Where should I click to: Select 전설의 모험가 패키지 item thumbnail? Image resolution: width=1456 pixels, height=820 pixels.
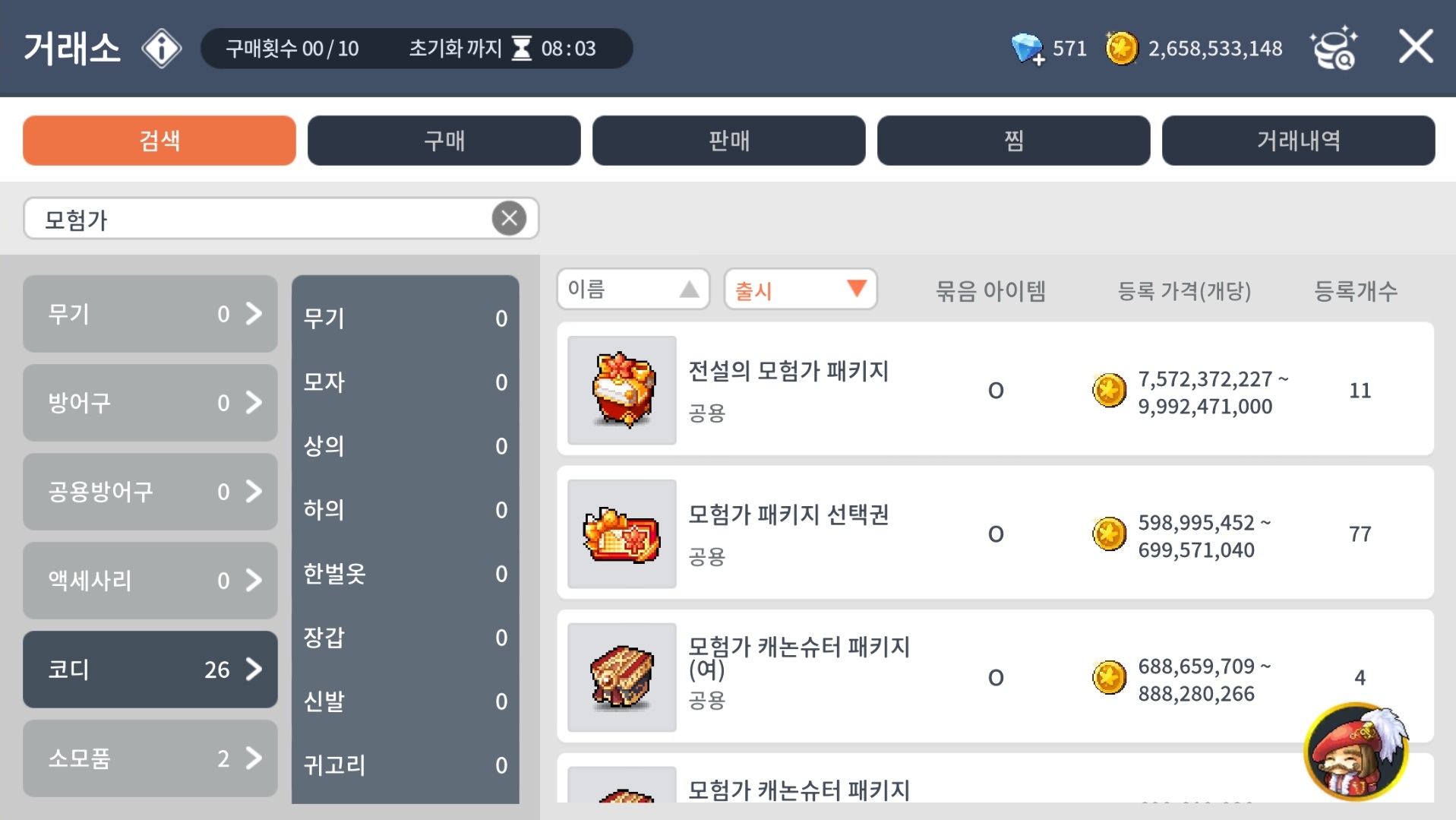(x=622, y=390)
